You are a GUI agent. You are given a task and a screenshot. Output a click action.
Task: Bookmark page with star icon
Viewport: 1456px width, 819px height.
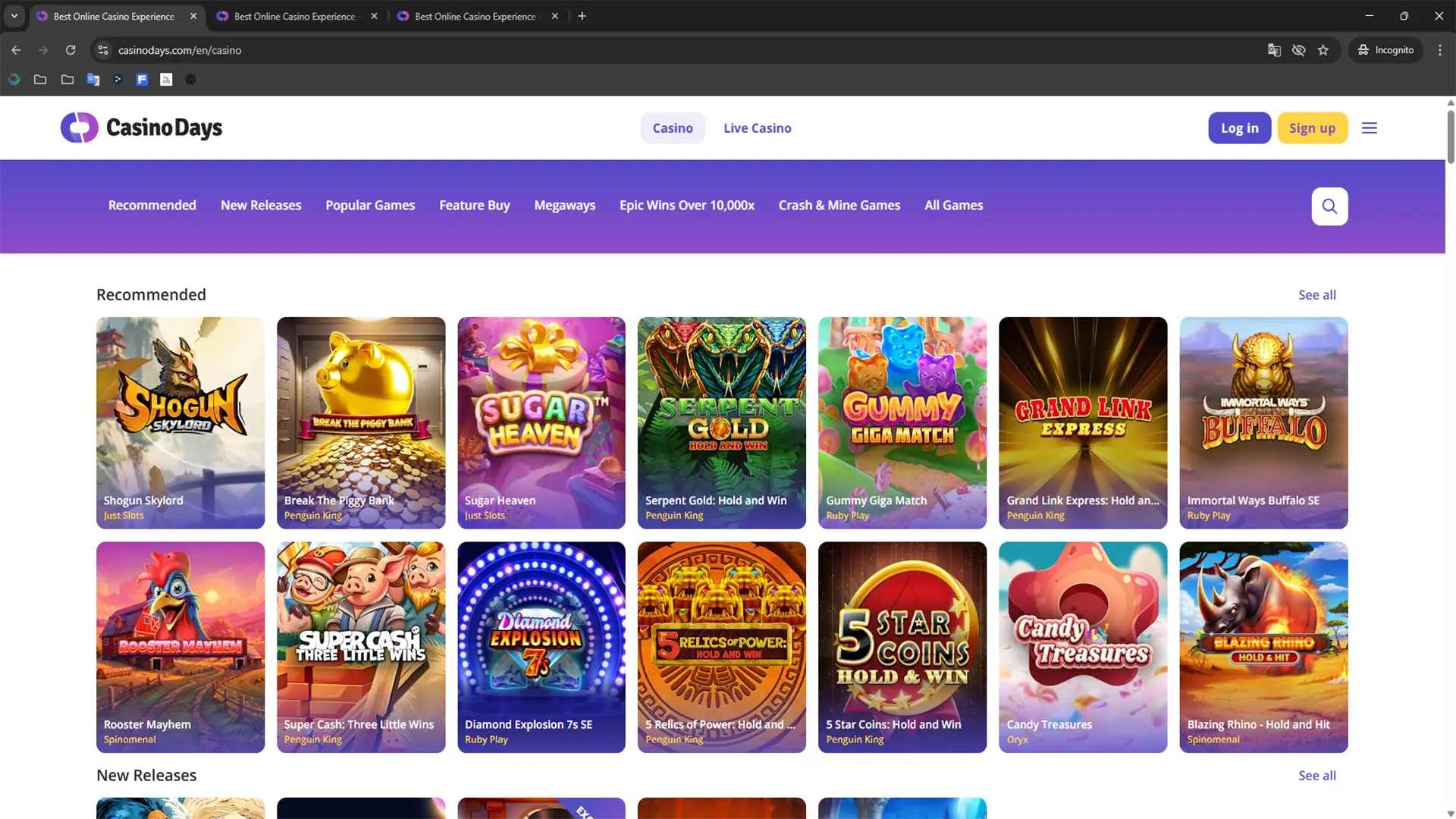click(x=1323, y=50)
